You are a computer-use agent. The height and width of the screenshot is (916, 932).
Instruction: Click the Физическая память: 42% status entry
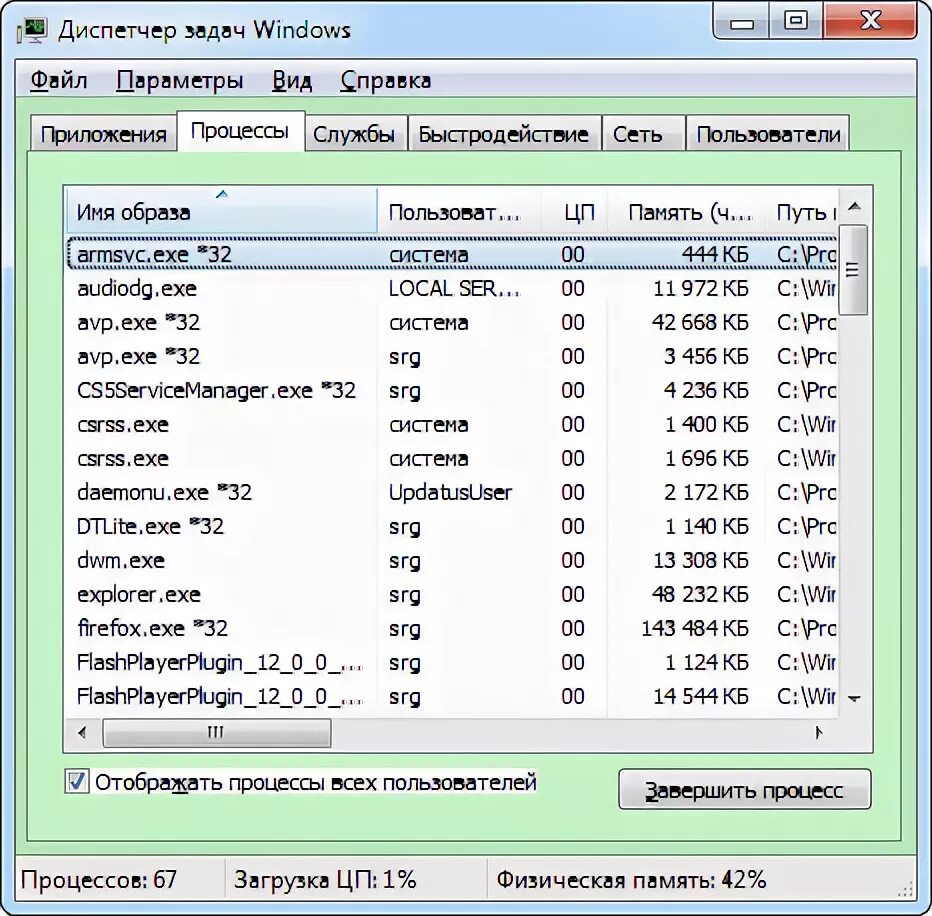point(631,880)
